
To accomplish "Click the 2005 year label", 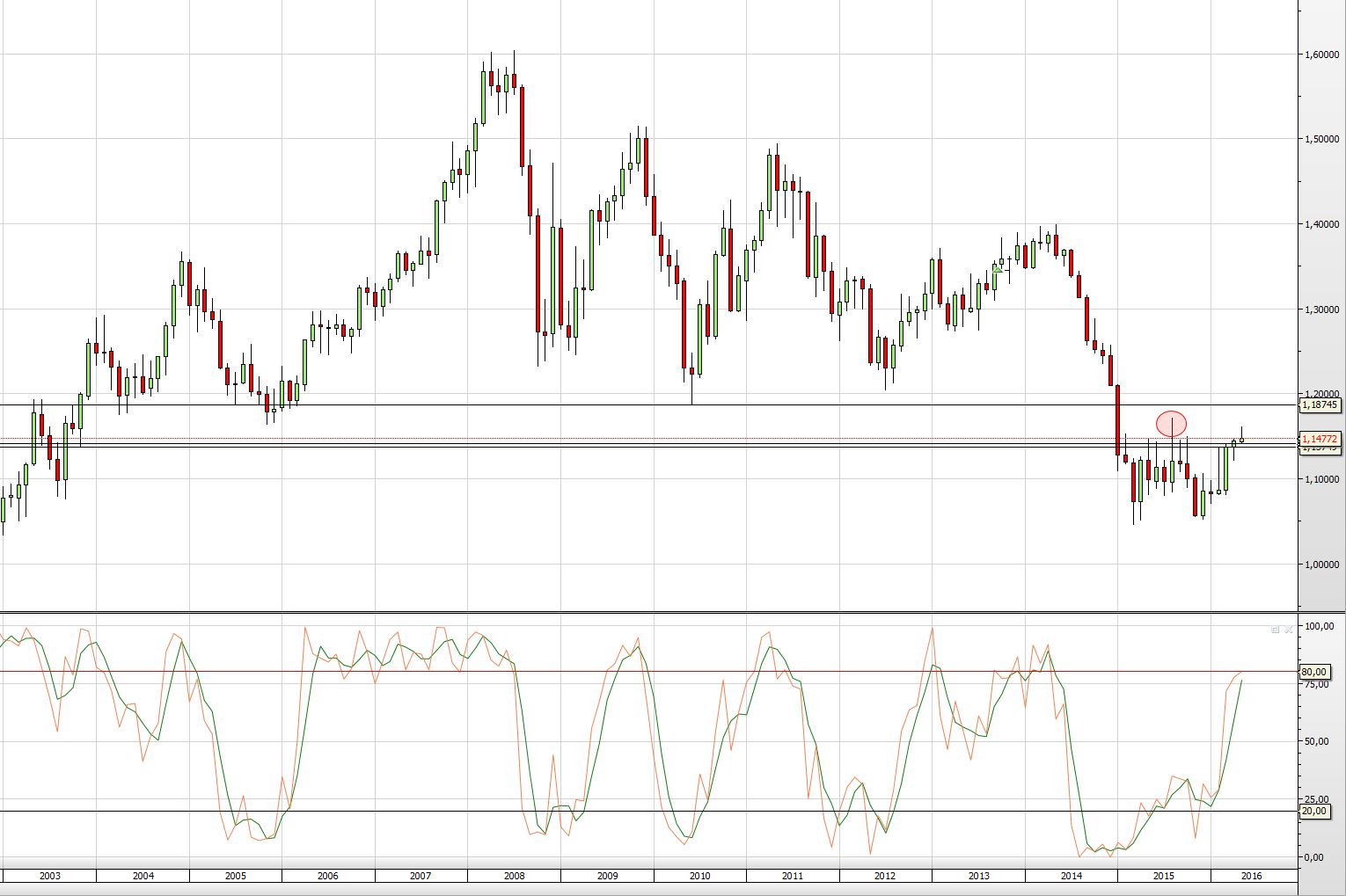I will tap(235, 876).
